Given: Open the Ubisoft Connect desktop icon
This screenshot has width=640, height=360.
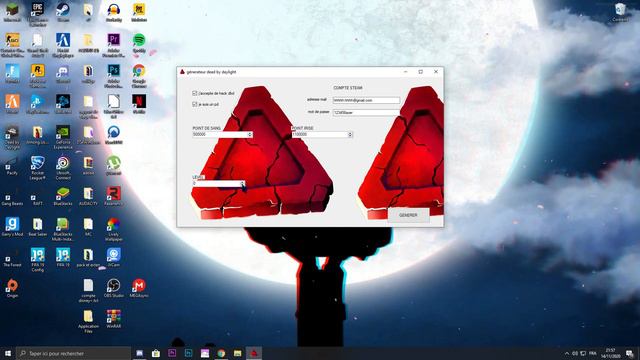Looking at the screenshot, I should 63,167.
